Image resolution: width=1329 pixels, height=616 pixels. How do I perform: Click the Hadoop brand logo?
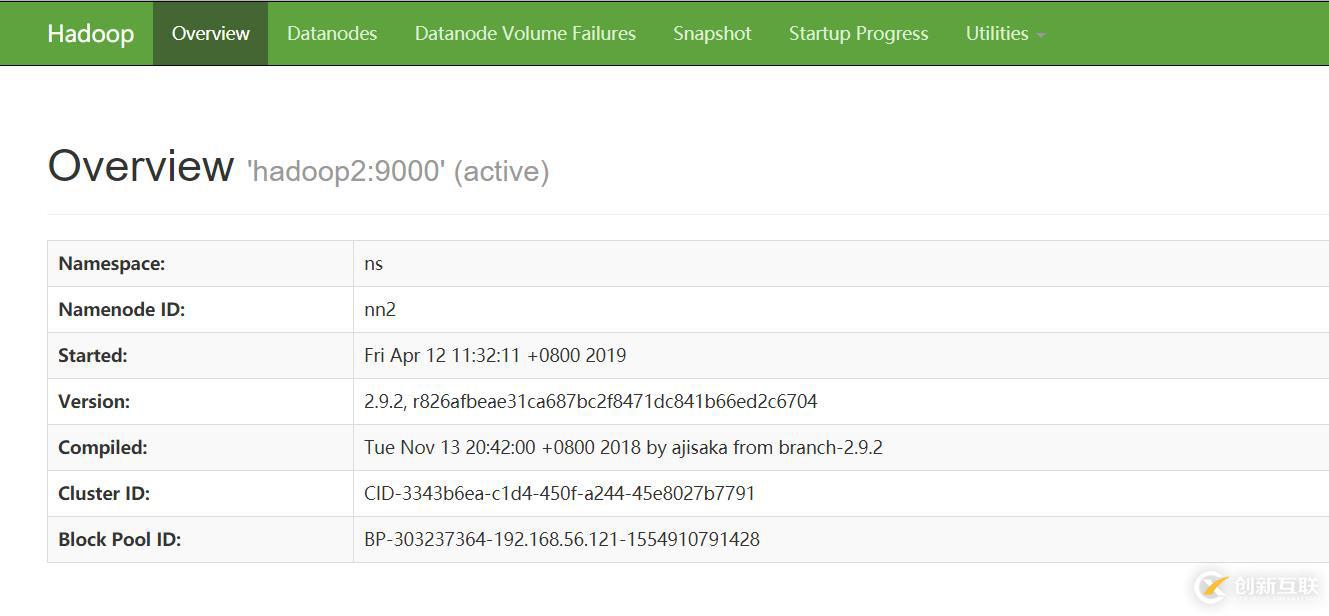(90, 33)
